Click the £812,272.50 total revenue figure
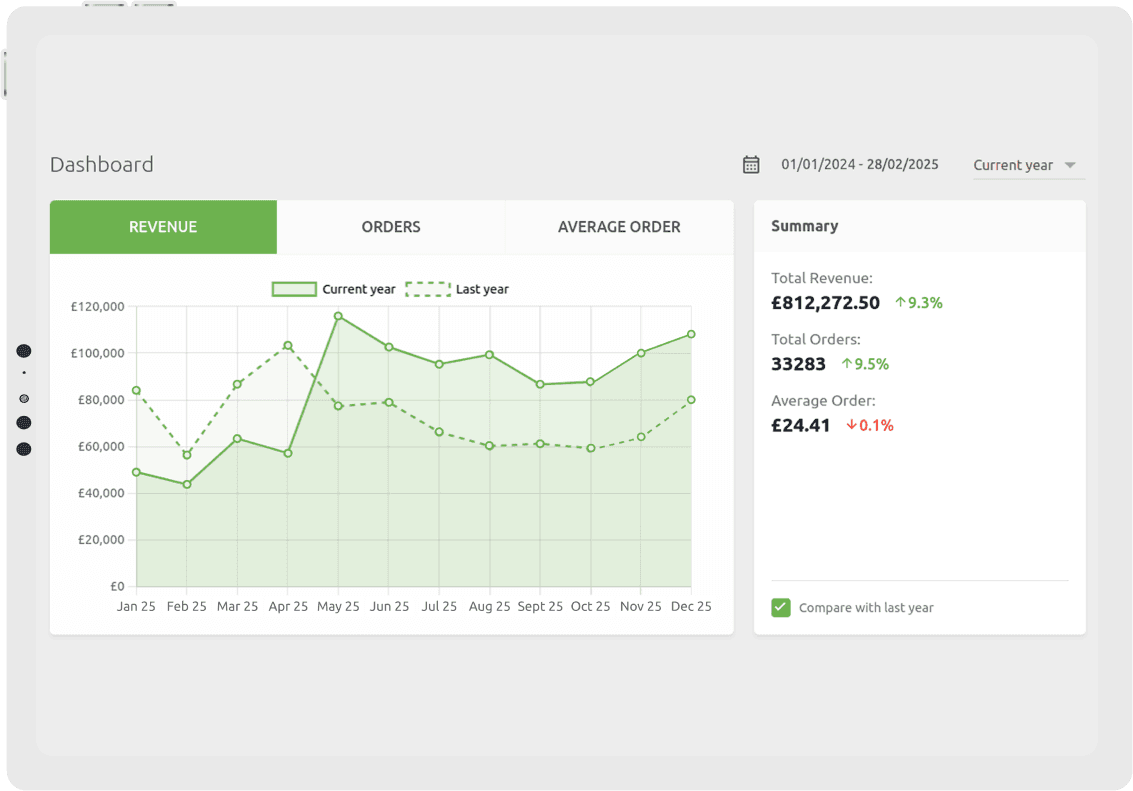 824,302
